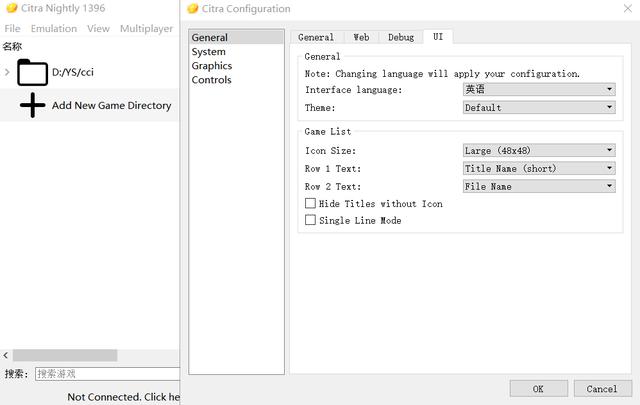The image size is (640, 405).
Task: Switch to the Debug tab
Action: [x=401, y=37]
